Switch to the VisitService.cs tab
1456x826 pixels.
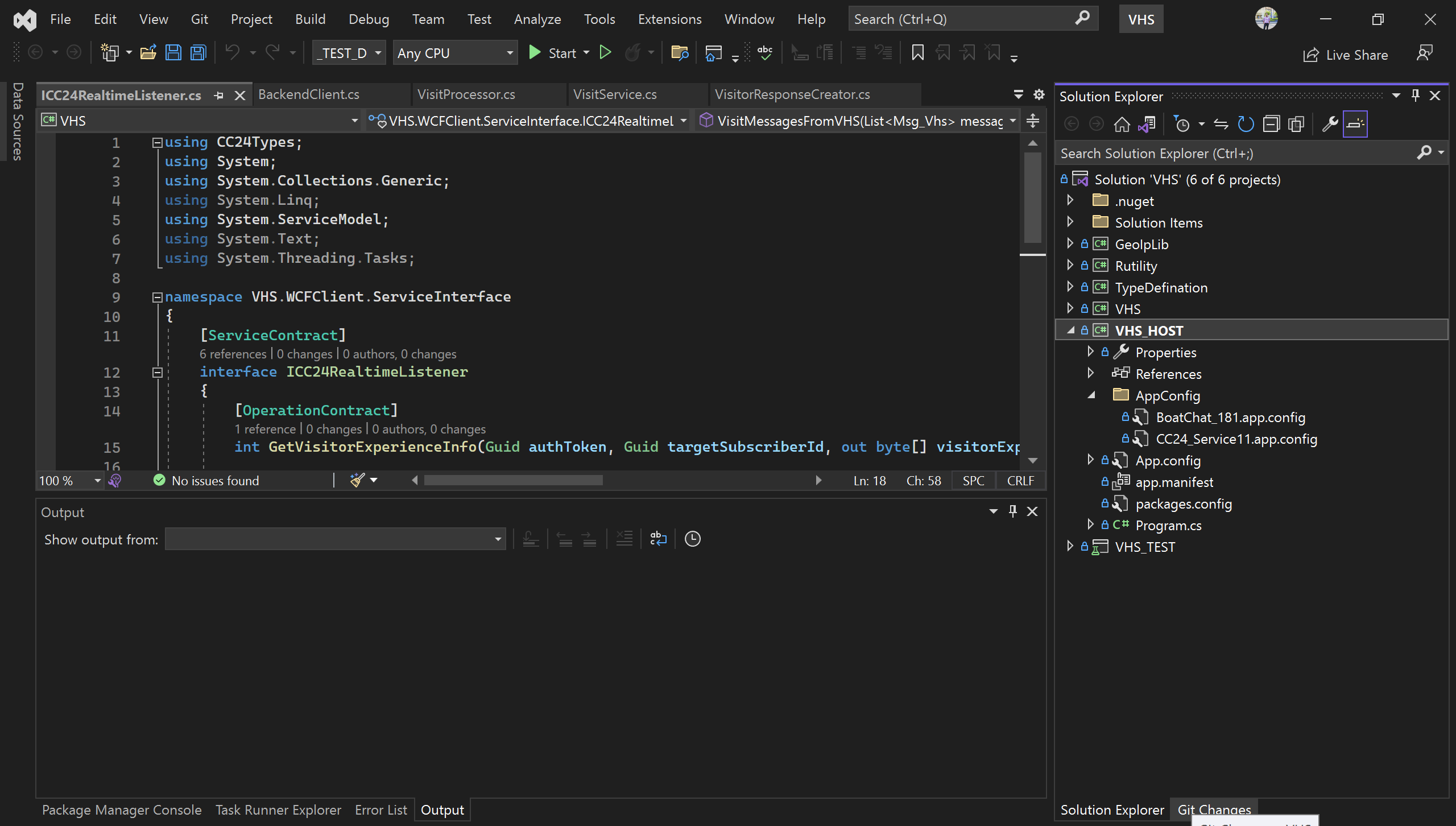tap(615, 94)
